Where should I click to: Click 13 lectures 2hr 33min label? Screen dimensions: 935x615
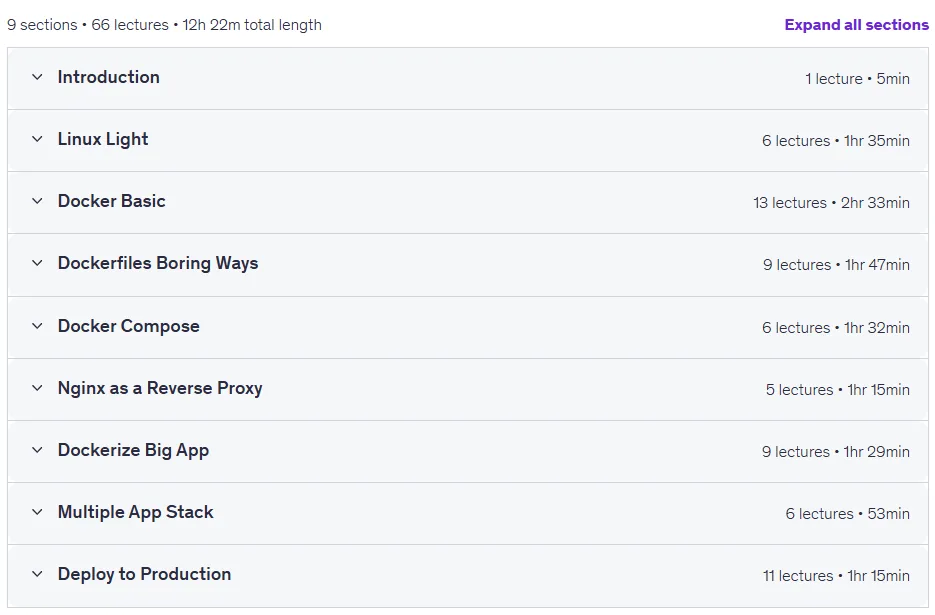tap(831, 203)
